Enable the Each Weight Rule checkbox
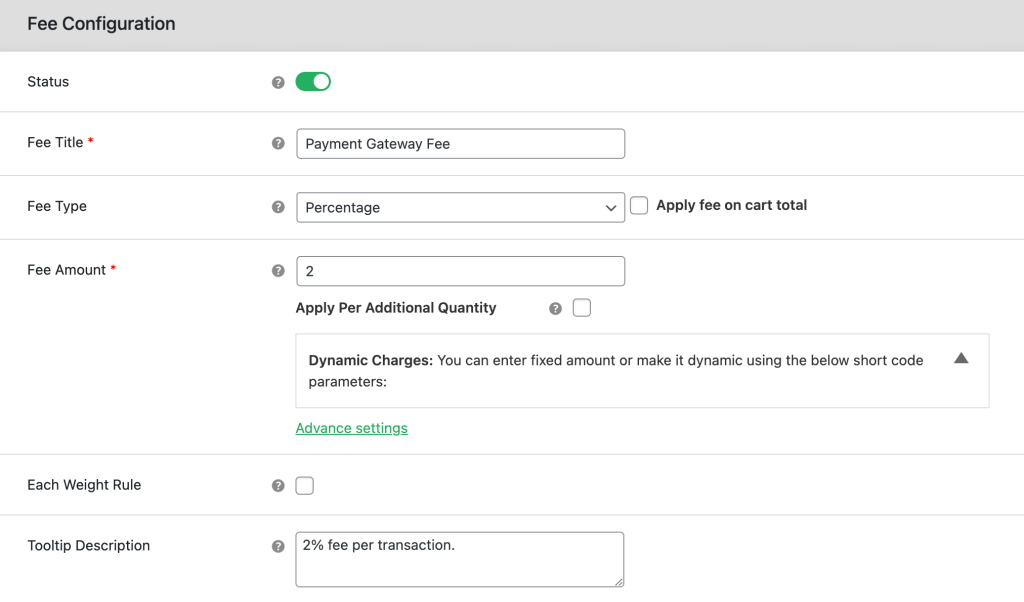 (x=304, y=486)
